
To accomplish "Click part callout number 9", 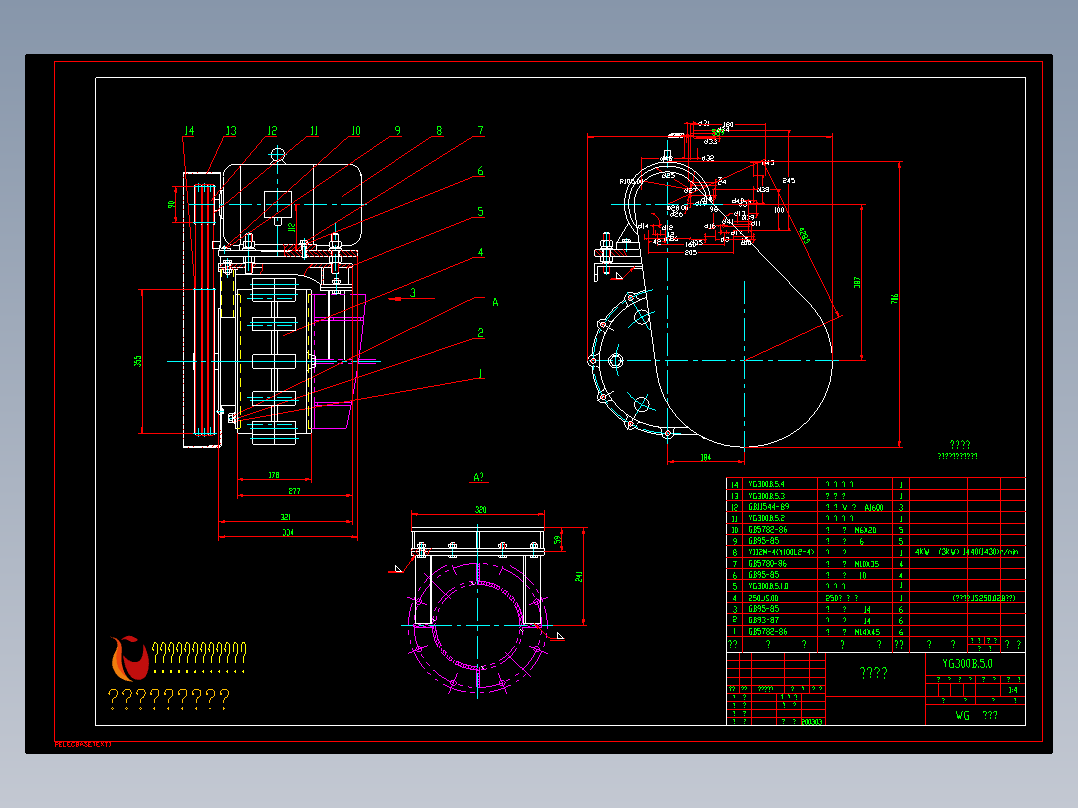I will 397,130.
